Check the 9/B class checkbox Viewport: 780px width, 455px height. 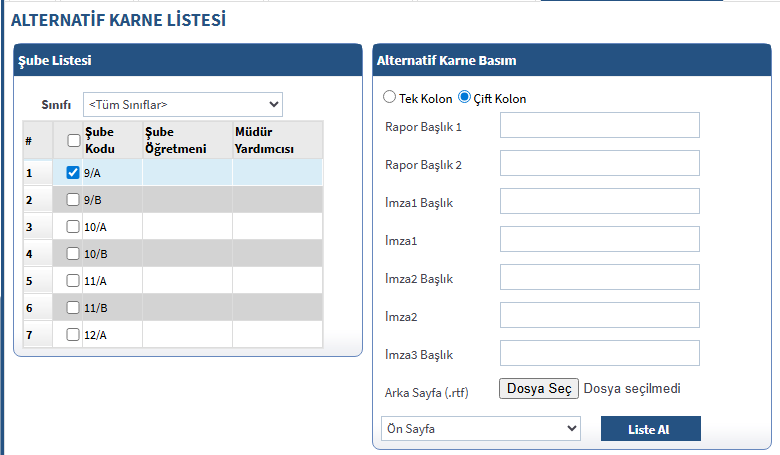(73, 199)
